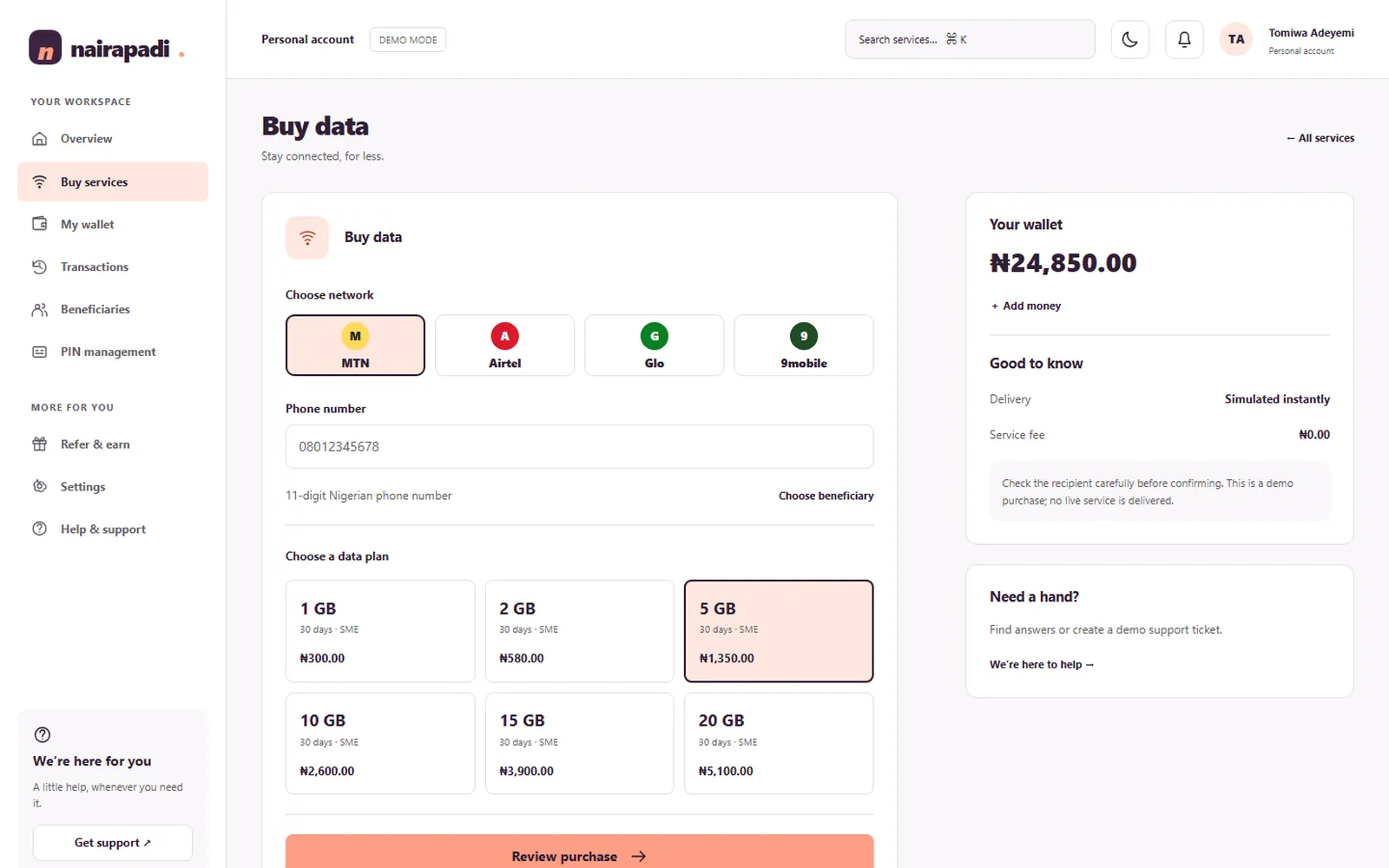Select the MTN network option
This screenshot has height=868, width=1389.
pos(355,345)
